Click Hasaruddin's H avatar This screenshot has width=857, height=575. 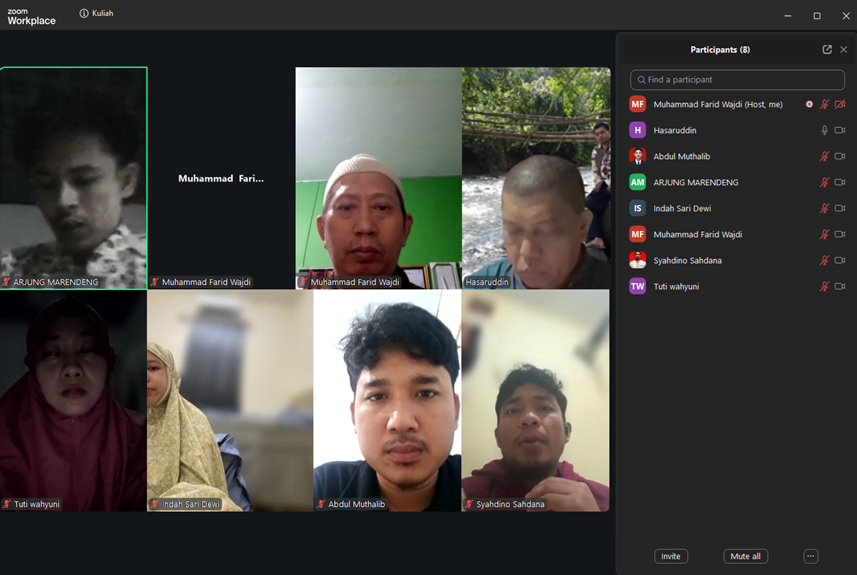tap(637, 130)
